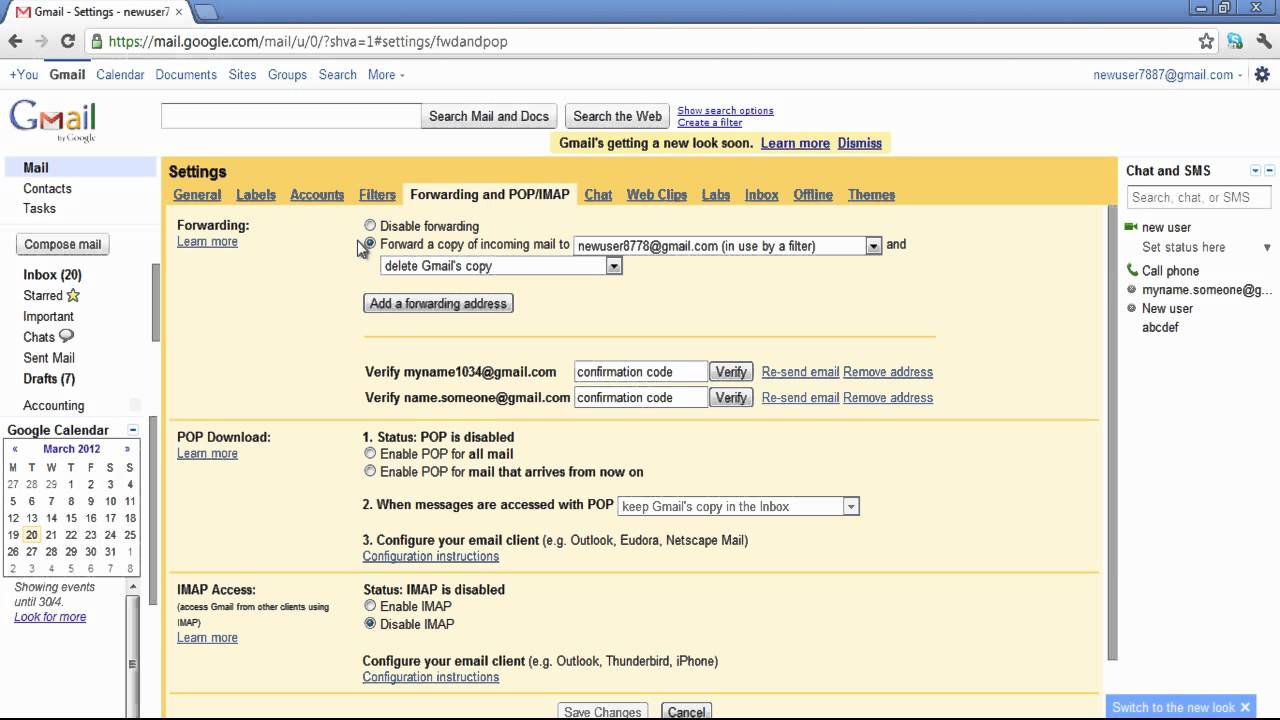
Task: Reload the page with refresh icon
Action: (68, 41)
